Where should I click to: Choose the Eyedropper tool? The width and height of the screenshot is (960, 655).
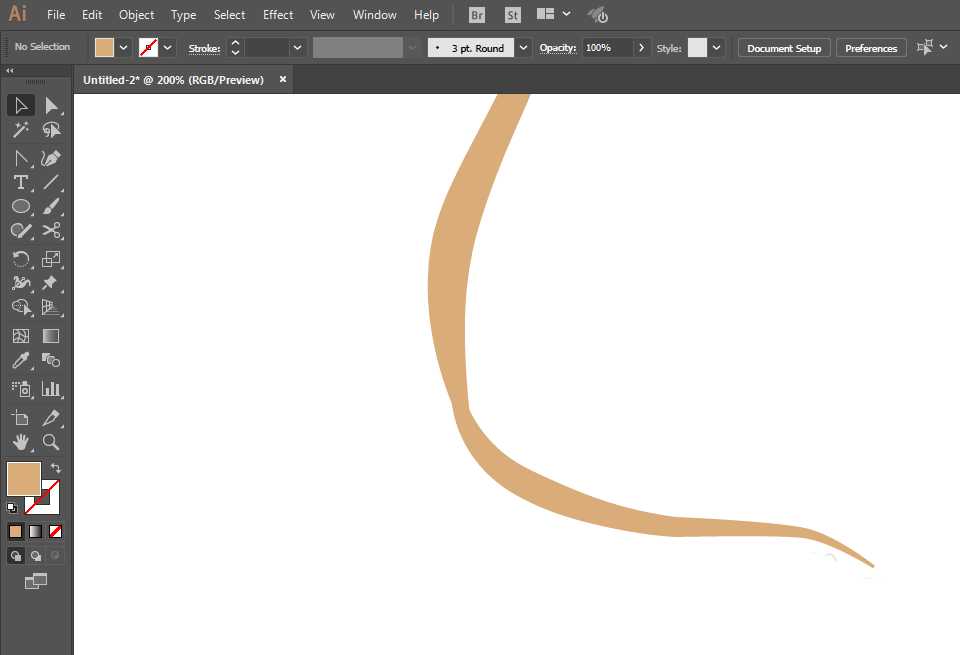[x=20, y=361]
